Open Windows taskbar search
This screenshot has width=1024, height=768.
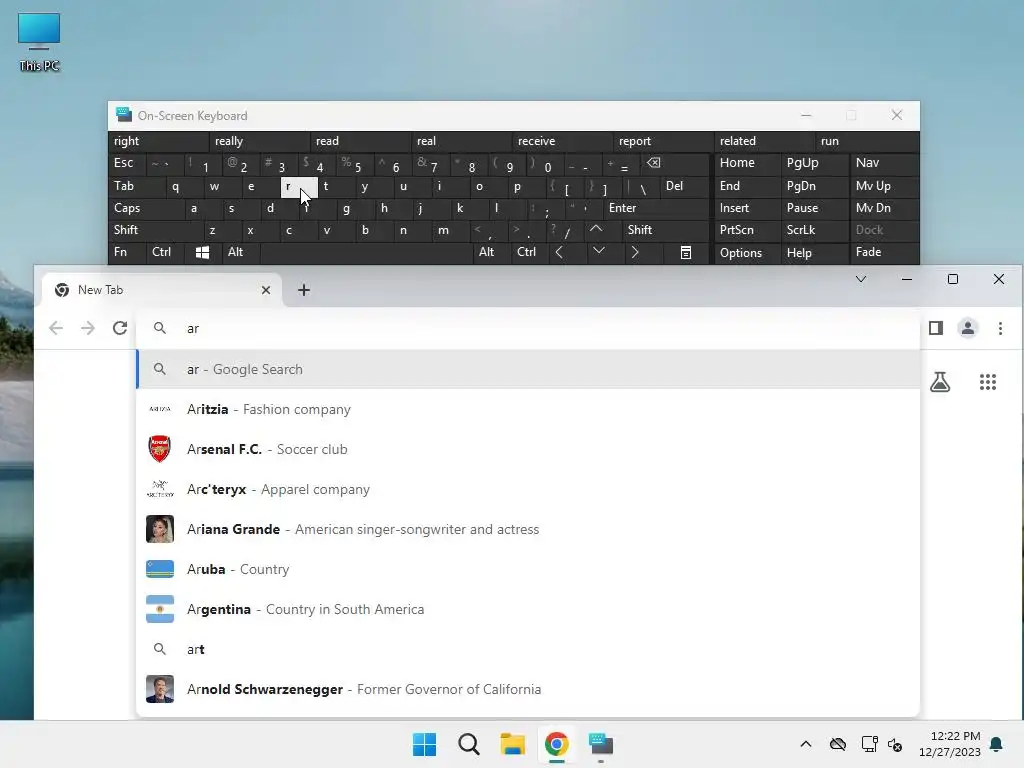pos(468,744)
